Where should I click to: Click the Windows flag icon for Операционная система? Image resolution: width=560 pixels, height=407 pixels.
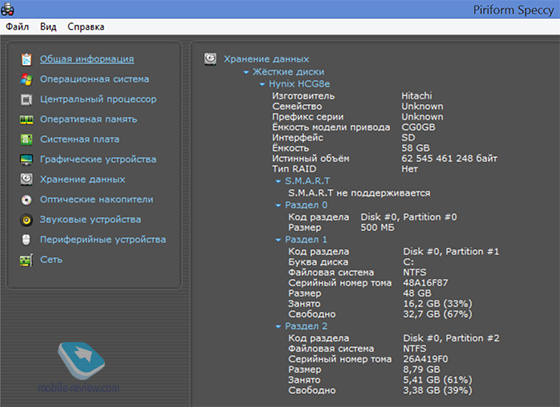pyautogui.click(x=26, y=79)
